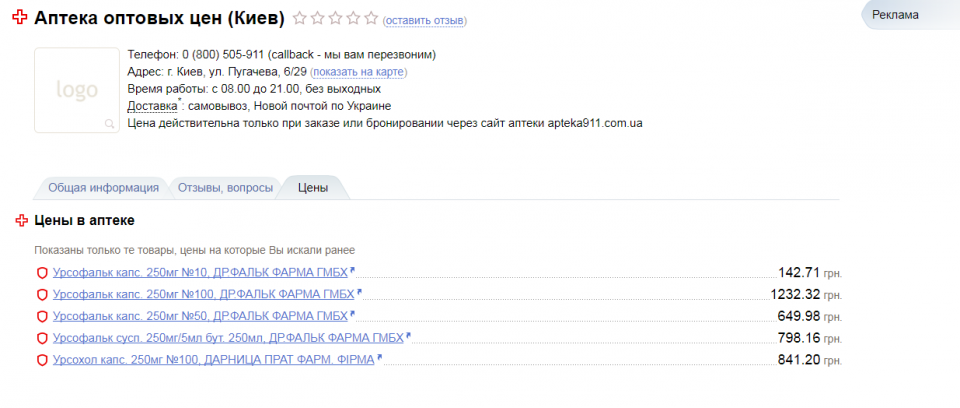Screen dimensions: 960x408
Task: Switch to the Отзывы, вопросы tab
Action: pyautogui.click(x=223, y=188)
